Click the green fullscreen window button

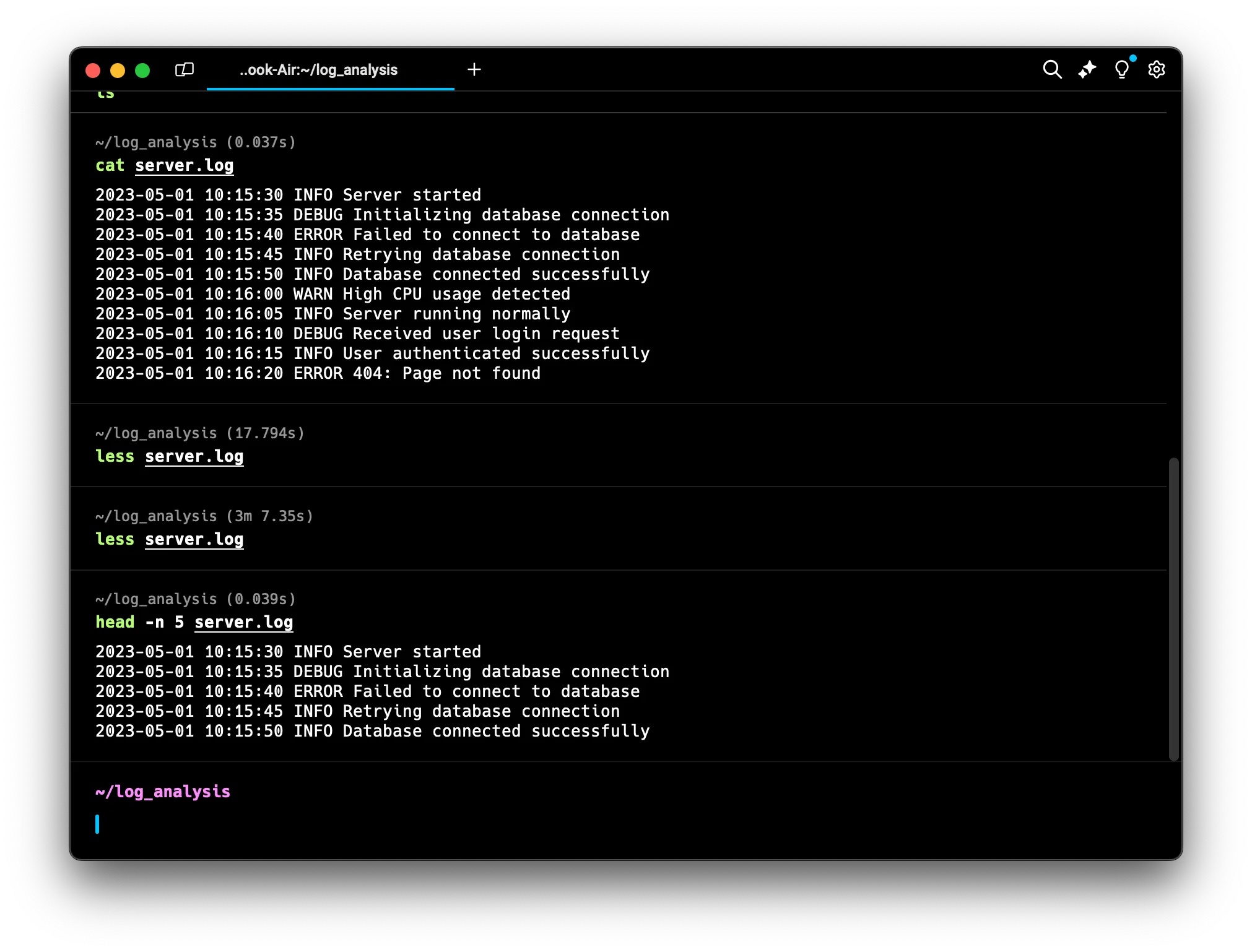(x=142, y=71)
